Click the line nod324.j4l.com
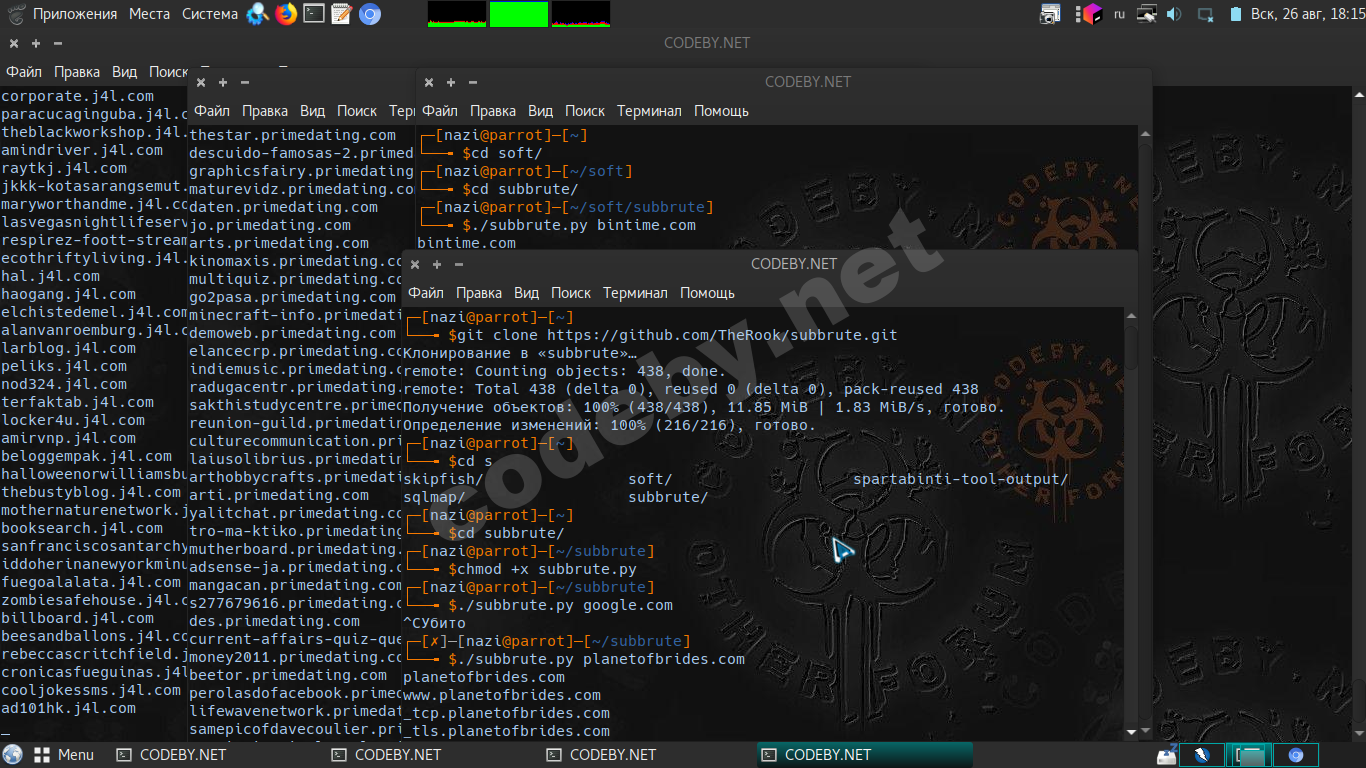 click(x=64, y=384)
